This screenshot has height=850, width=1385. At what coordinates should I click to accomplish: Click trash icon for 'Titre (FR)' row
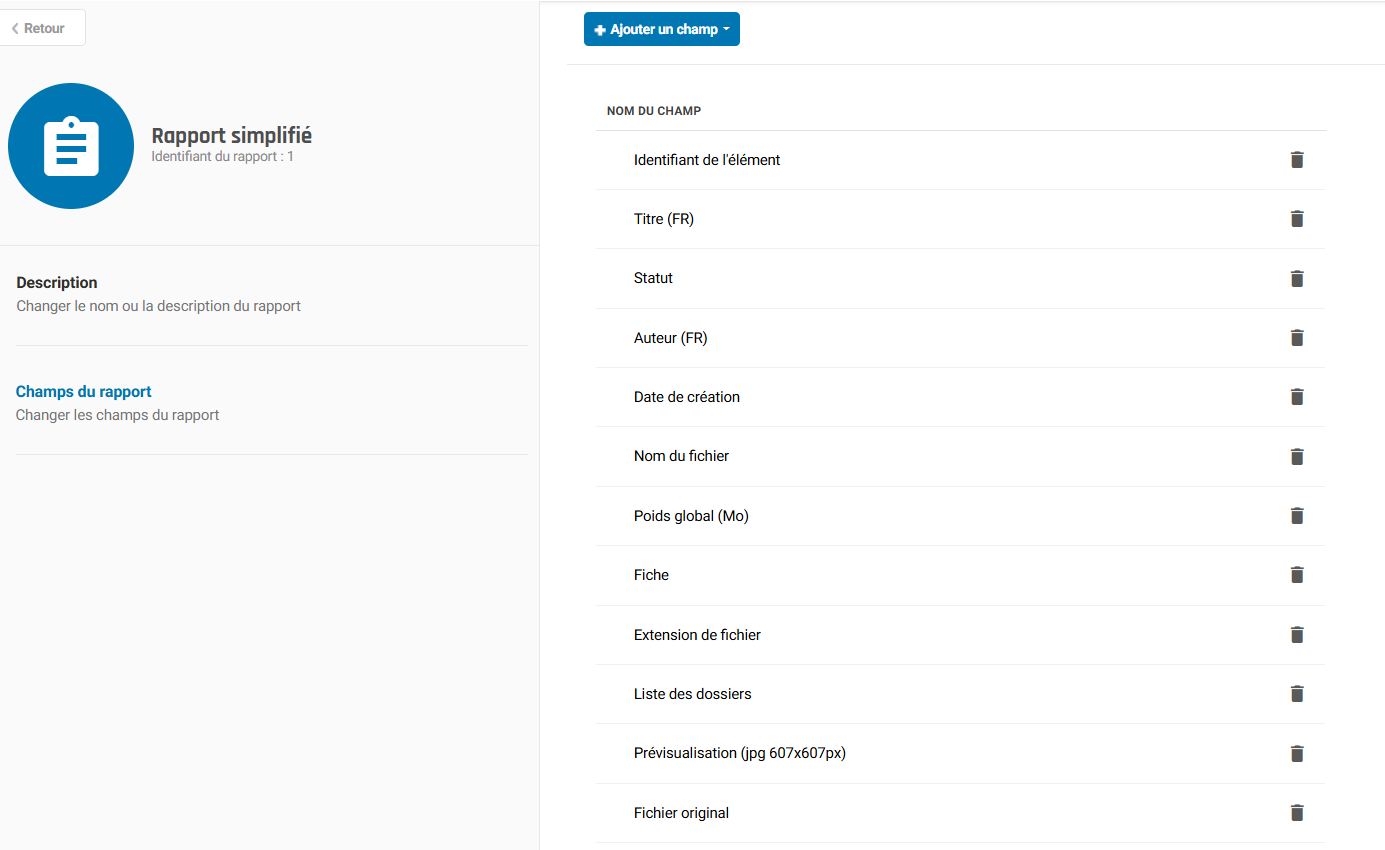click(x=1297, y=219)
